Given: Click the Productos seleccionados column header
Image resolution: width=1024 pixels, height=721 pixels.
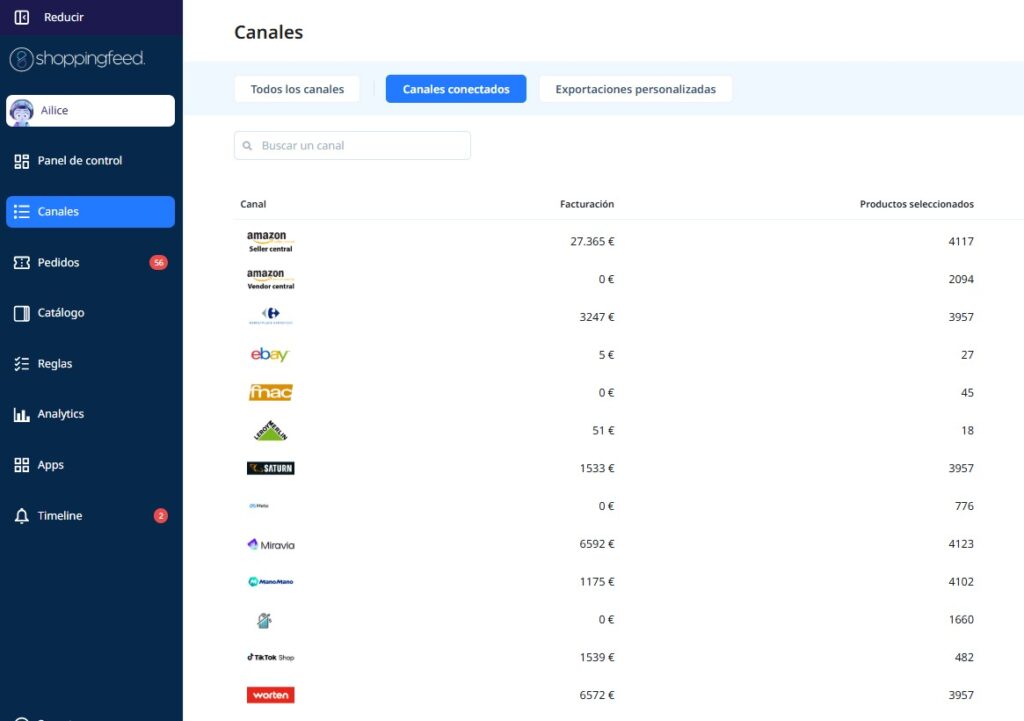Looking at the screenshot, I should coord(916,204).
